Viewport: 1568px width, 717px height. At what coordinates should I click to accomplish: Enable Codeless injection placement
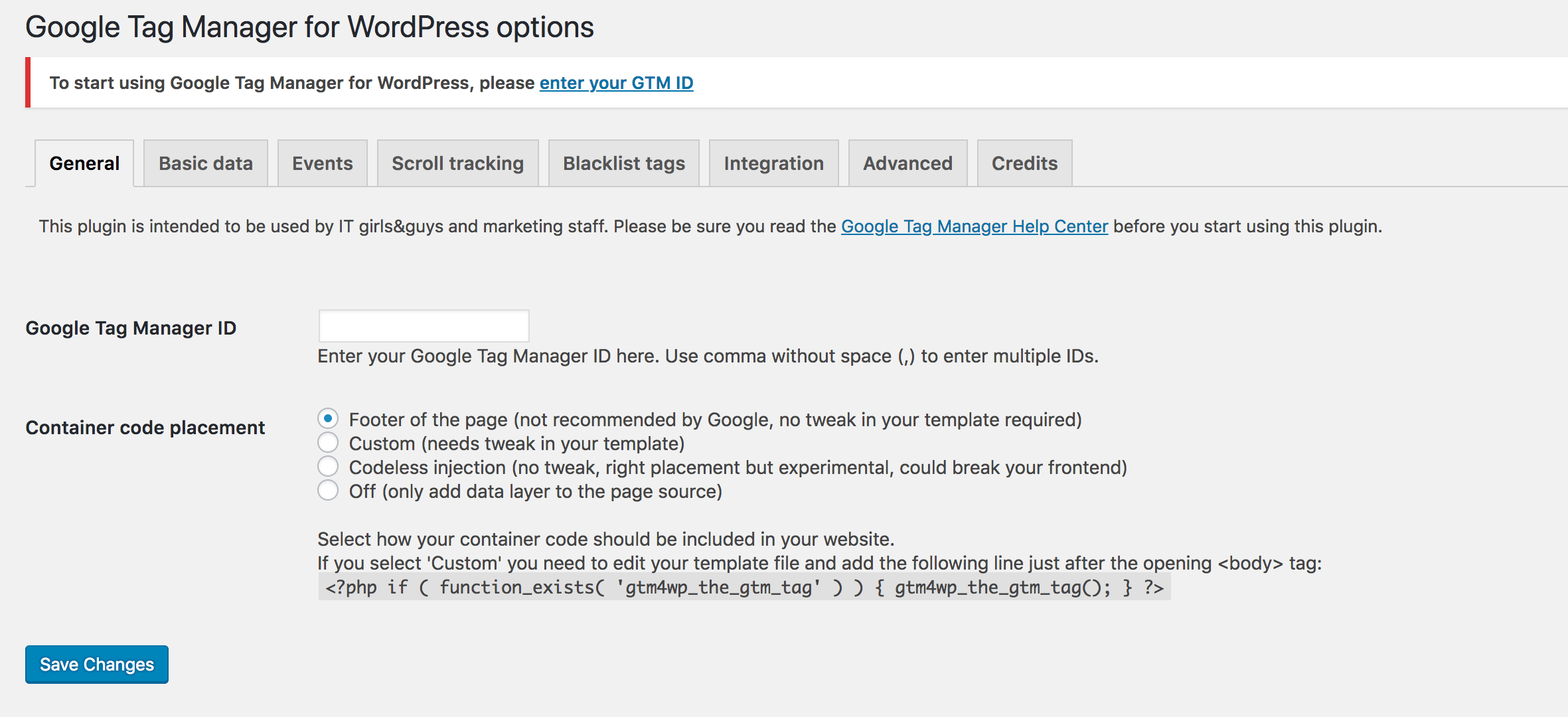328,466
